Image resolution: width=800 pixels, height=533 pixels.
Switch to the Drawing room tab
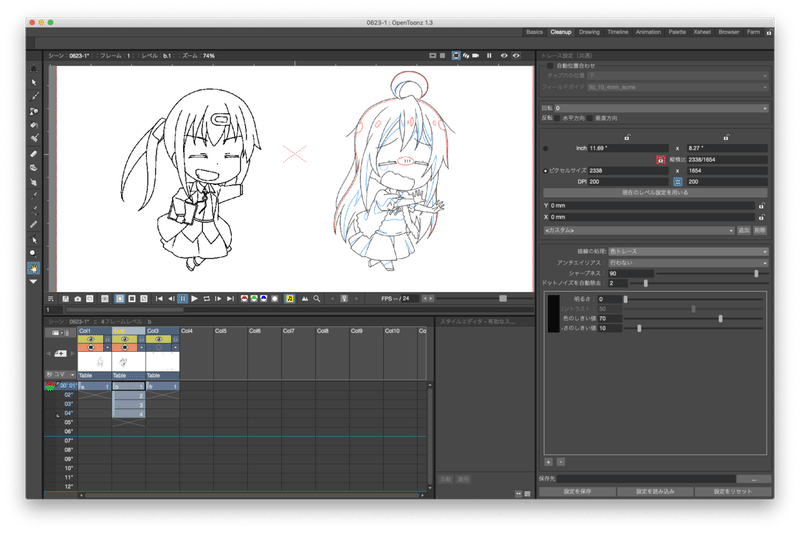589,32
